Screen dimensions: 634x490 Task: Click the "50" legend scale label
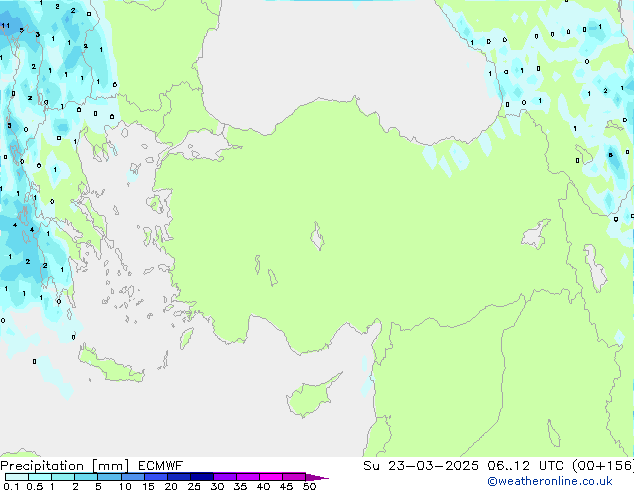[x=309, y=486]
